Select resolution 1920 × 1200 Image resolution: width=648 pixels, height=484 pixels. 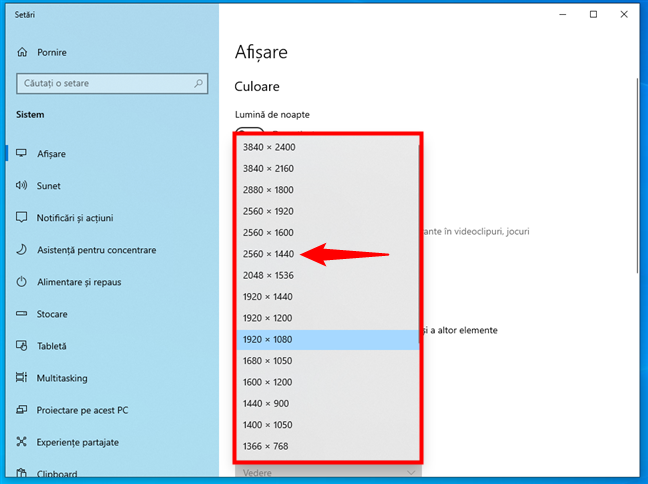tap(327, 318)
